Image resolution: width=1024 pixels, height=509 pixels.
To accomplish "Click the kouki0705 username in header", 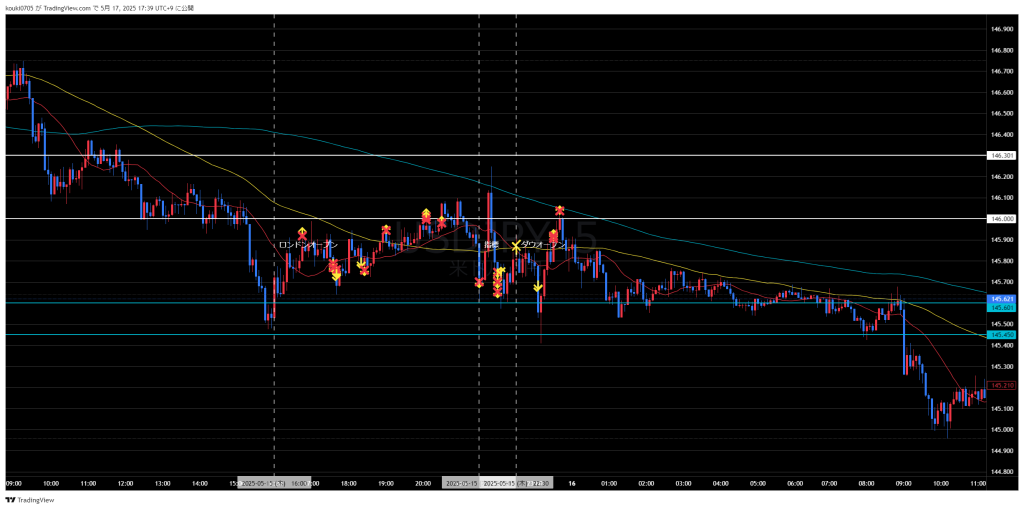I will 21,7.
